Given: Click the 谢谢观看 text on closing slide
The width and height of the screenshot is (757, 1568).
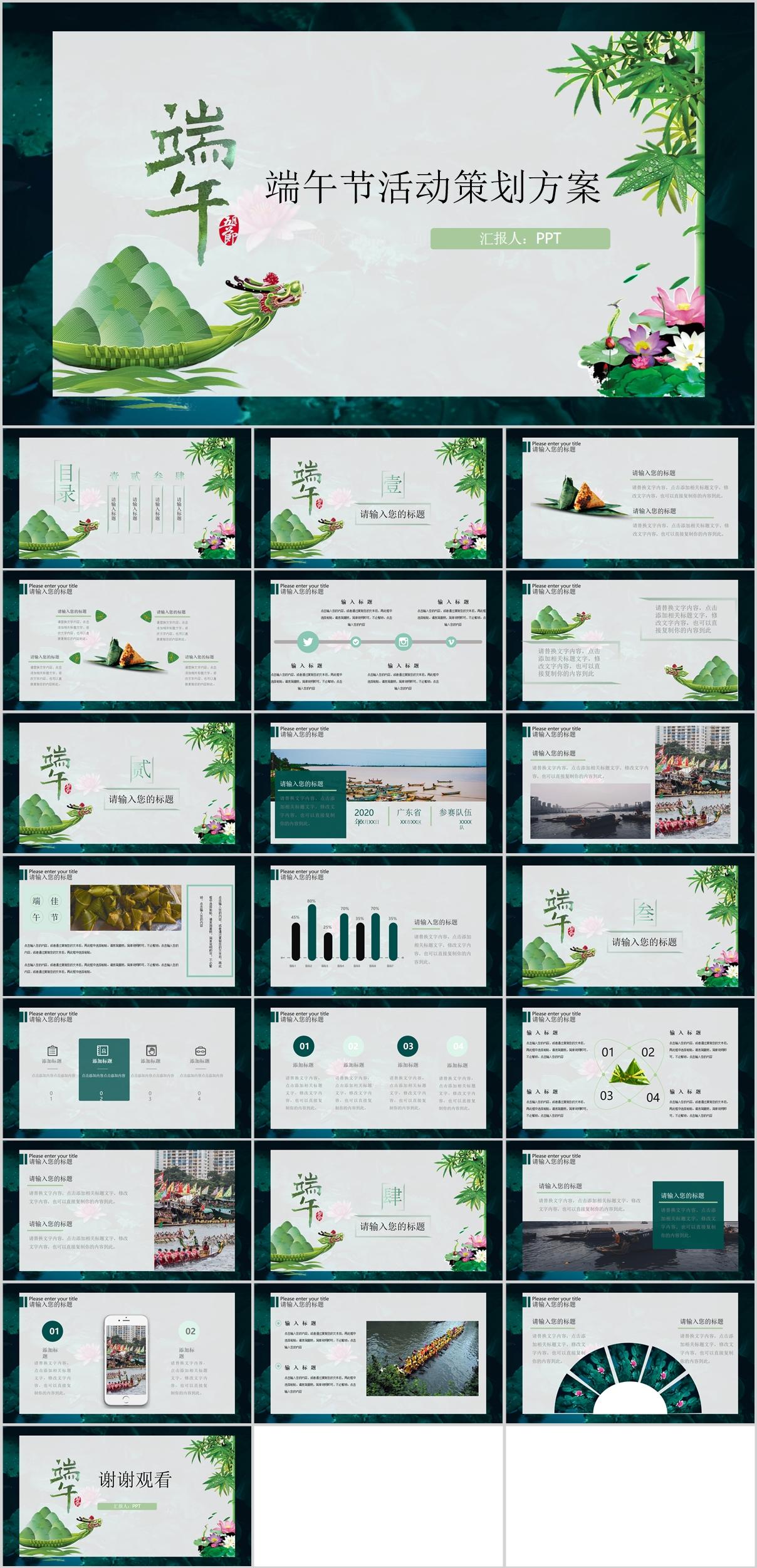Looking at the screenshot, I should pos(135,1479).
